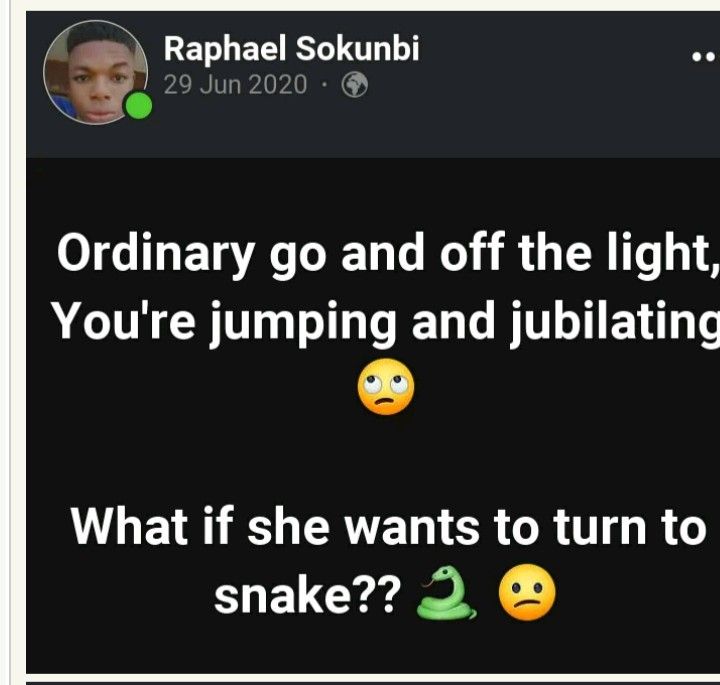Click the dot separator after the date
The image size is (720, 685).
click(x=324, y=85)
